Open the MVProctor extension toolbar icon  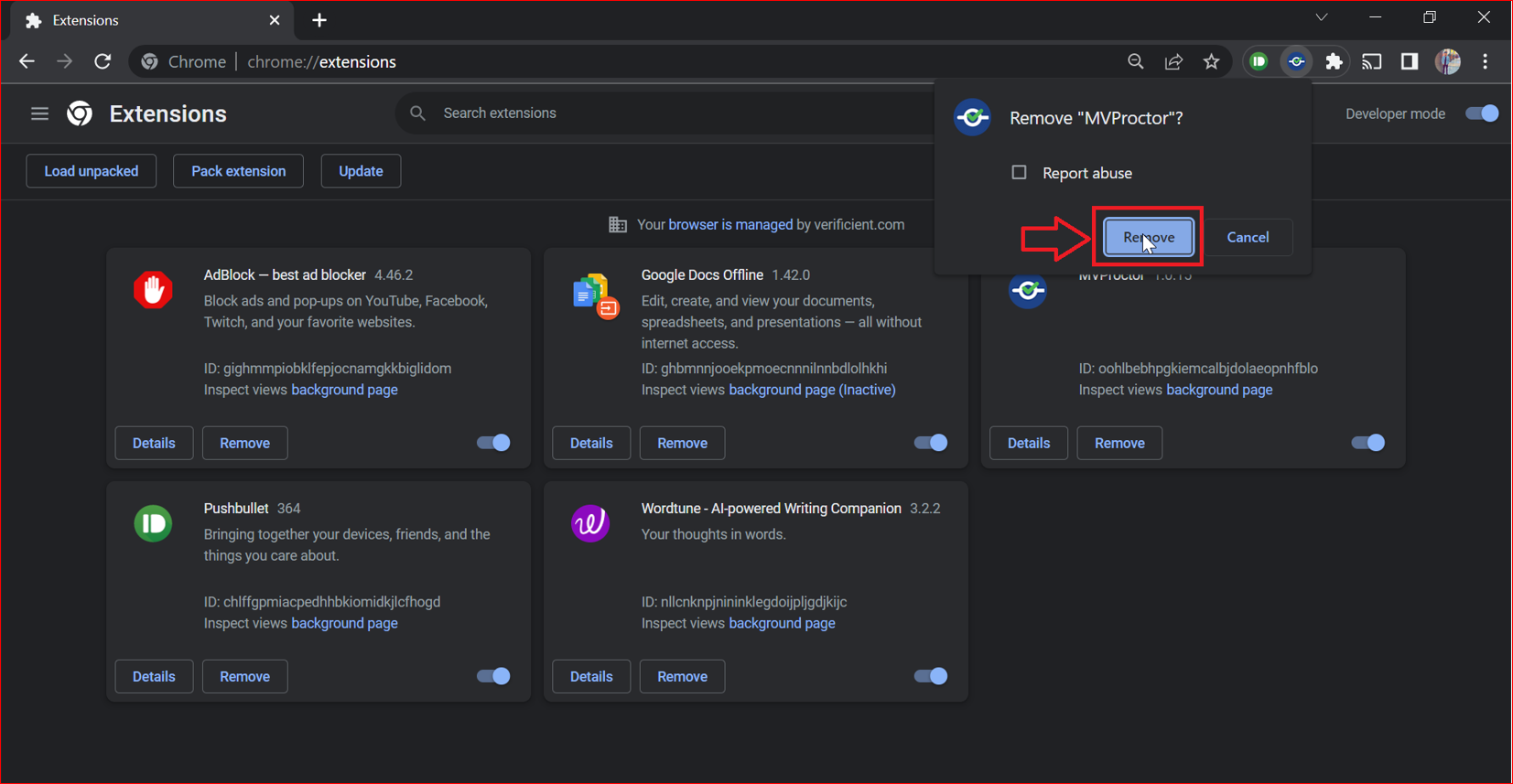[x=1297, y=61]
